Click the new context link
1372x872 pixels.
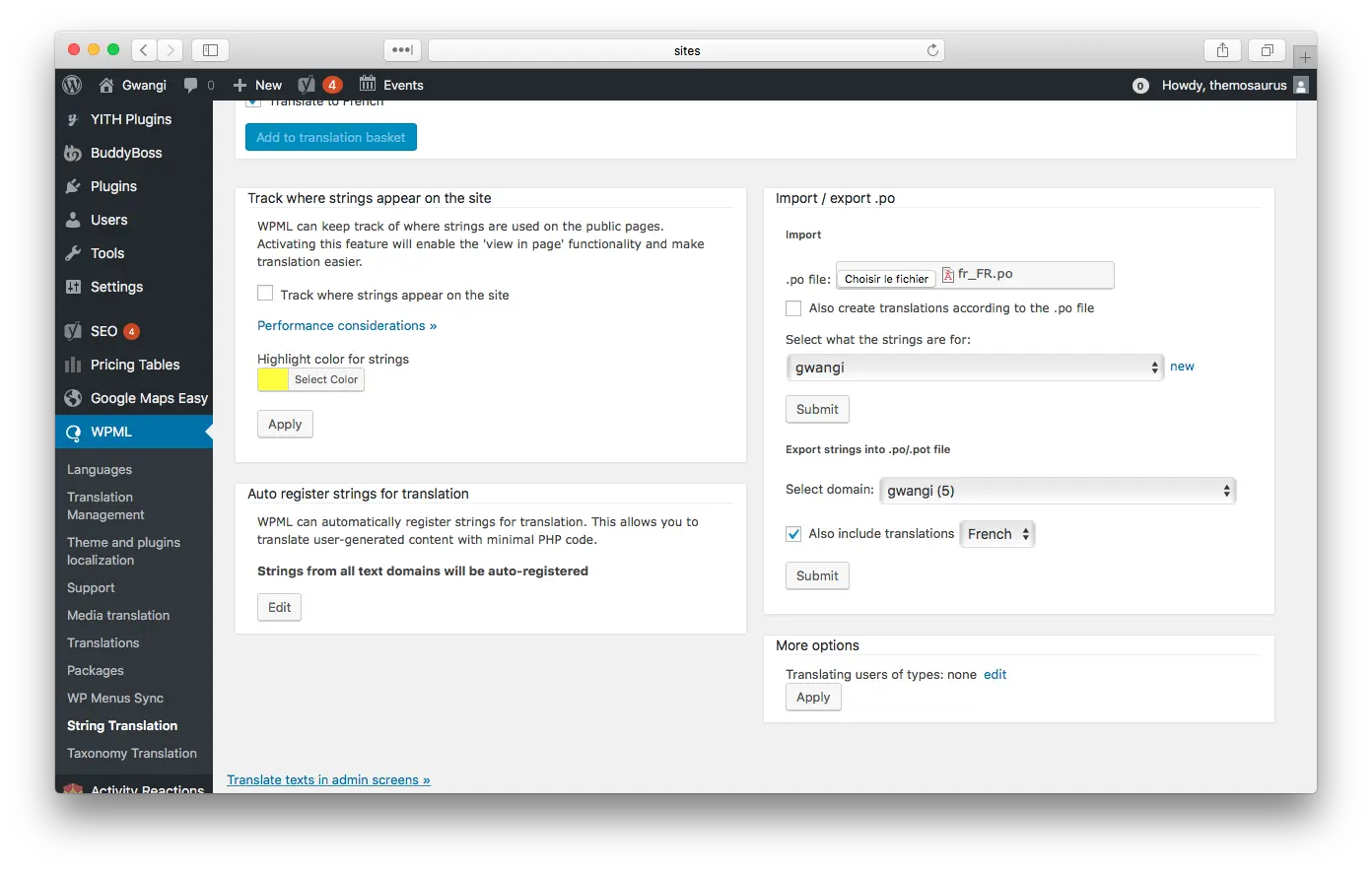[x=1182, y=367]
